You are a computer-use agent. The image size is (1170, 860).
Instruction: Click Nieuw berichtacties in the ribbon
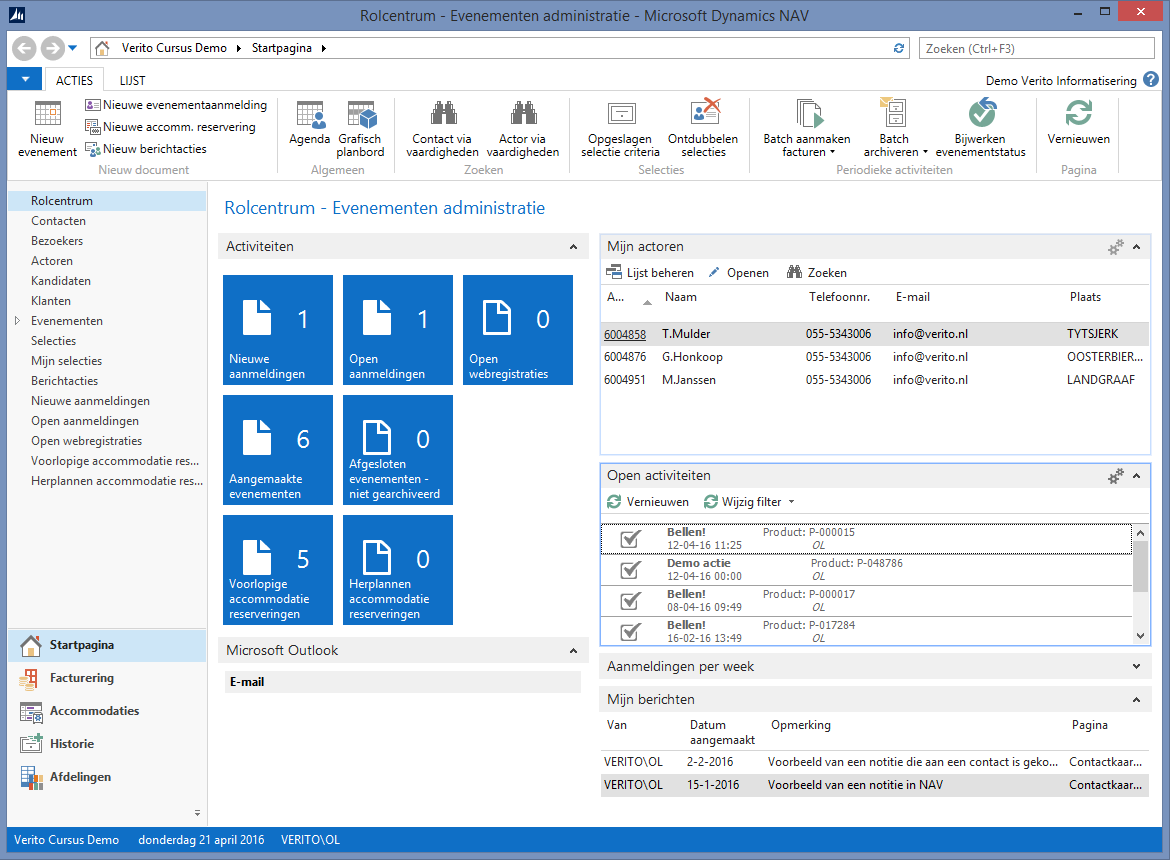(x=146, y=149)
